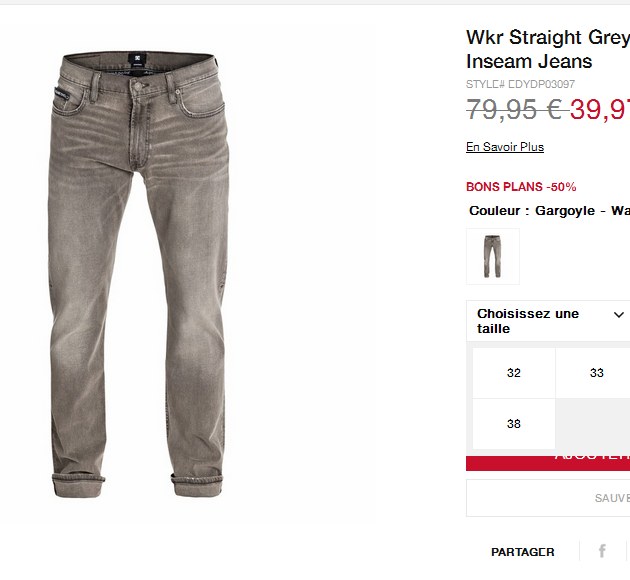Click the STYLE# EDYDP03097 text
Image resolution: width=630 pixels, height=580 pixels.
[x=520, y=84]
